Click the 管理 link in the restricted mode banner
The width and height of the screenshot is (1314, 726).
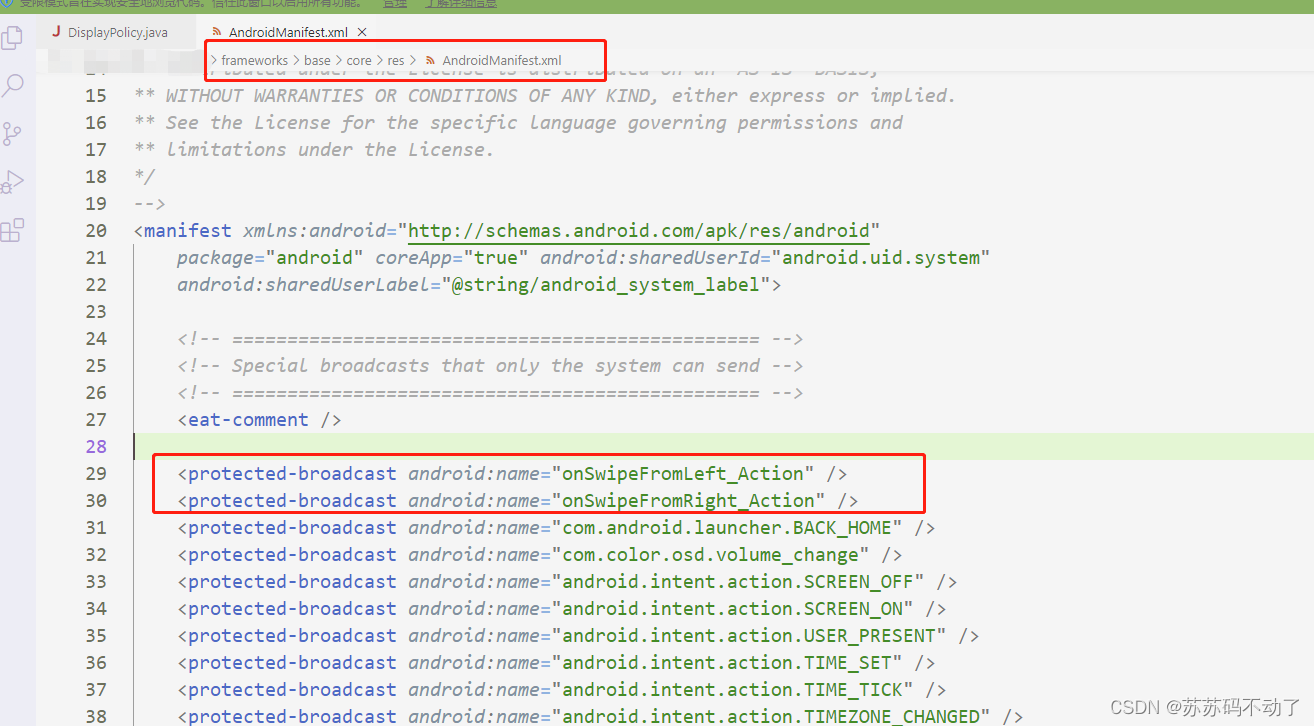394,4
